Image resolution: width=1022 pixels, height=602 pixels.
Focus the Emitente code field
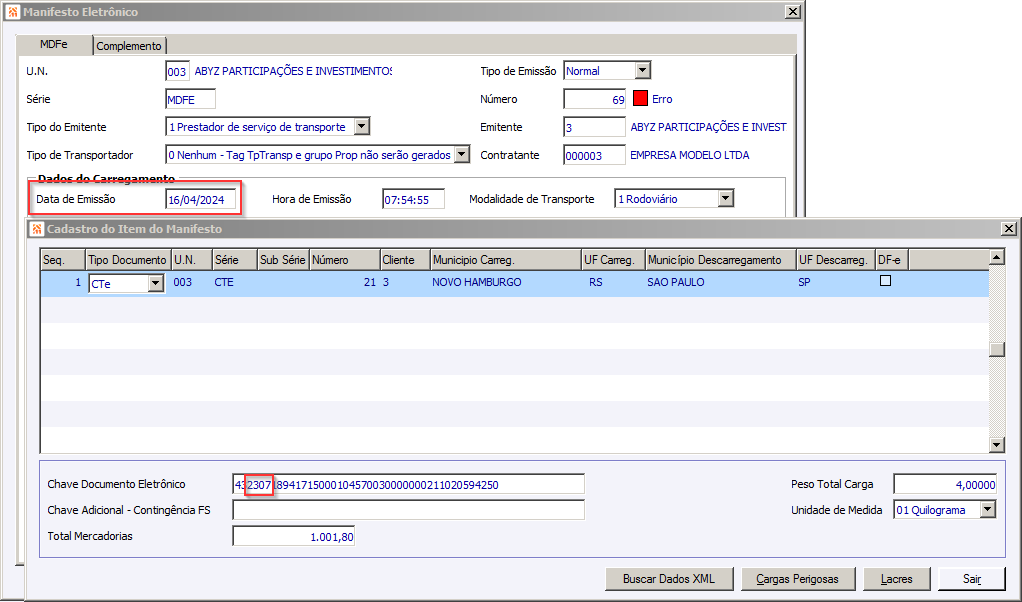[x=594, y=127]
